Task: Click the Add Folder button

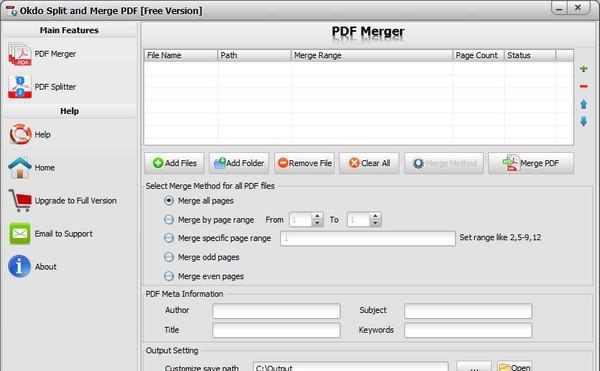Action: coord(239,163)
